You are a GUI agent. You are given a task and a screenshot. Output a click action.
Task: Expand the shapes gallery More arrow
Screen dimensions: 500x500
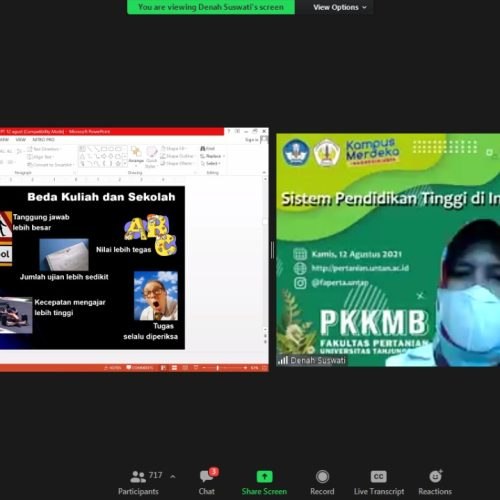pyautogui.click(x=125, y=164)
